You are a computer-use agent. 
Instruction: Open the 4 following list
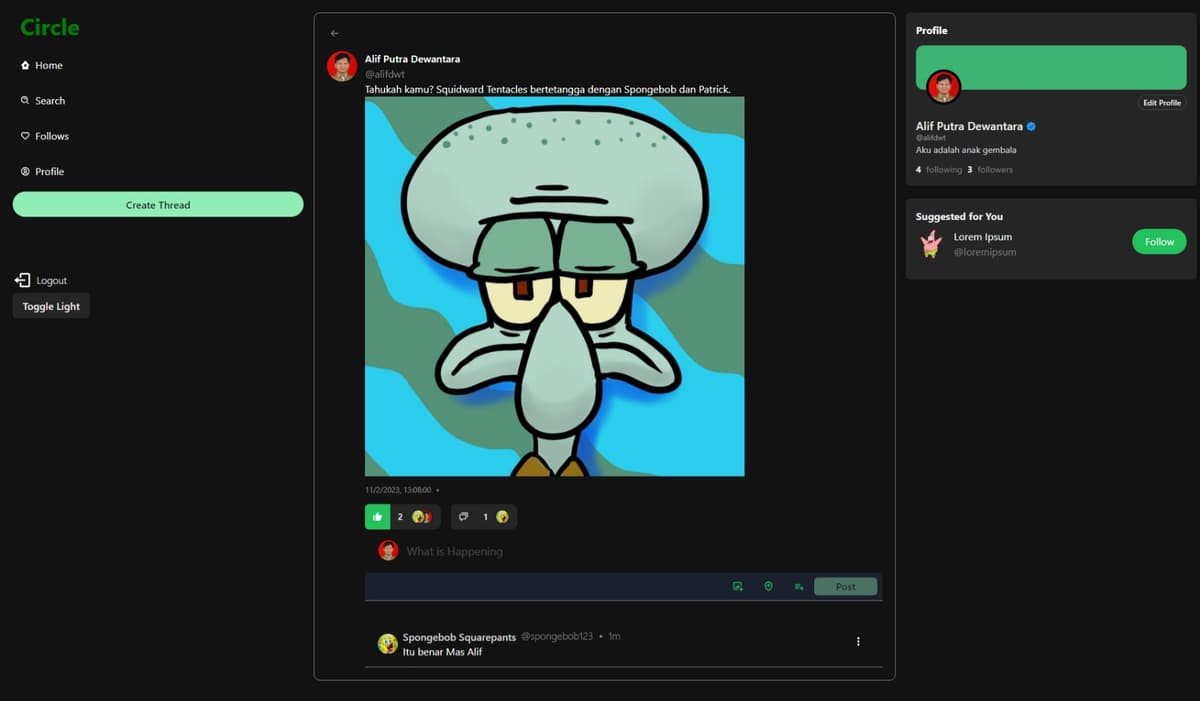pos(939,170)
